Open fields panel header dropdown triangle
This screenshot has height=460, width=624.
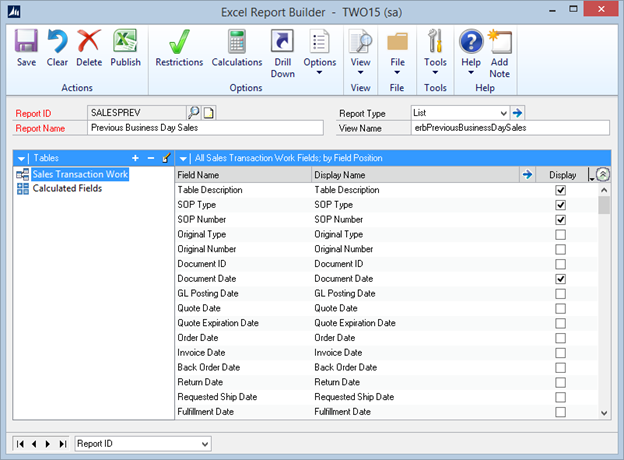183,159
